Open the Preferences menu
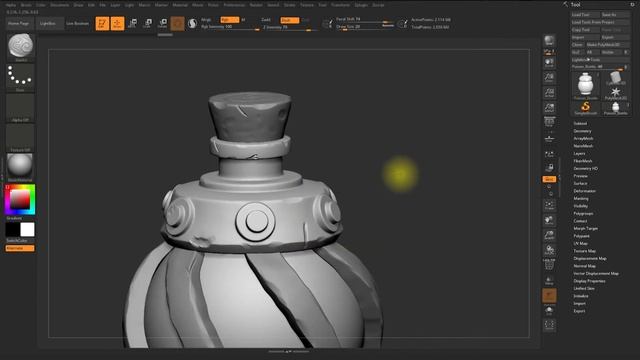This screenshot has height=360, width=640. pos(234,5)
